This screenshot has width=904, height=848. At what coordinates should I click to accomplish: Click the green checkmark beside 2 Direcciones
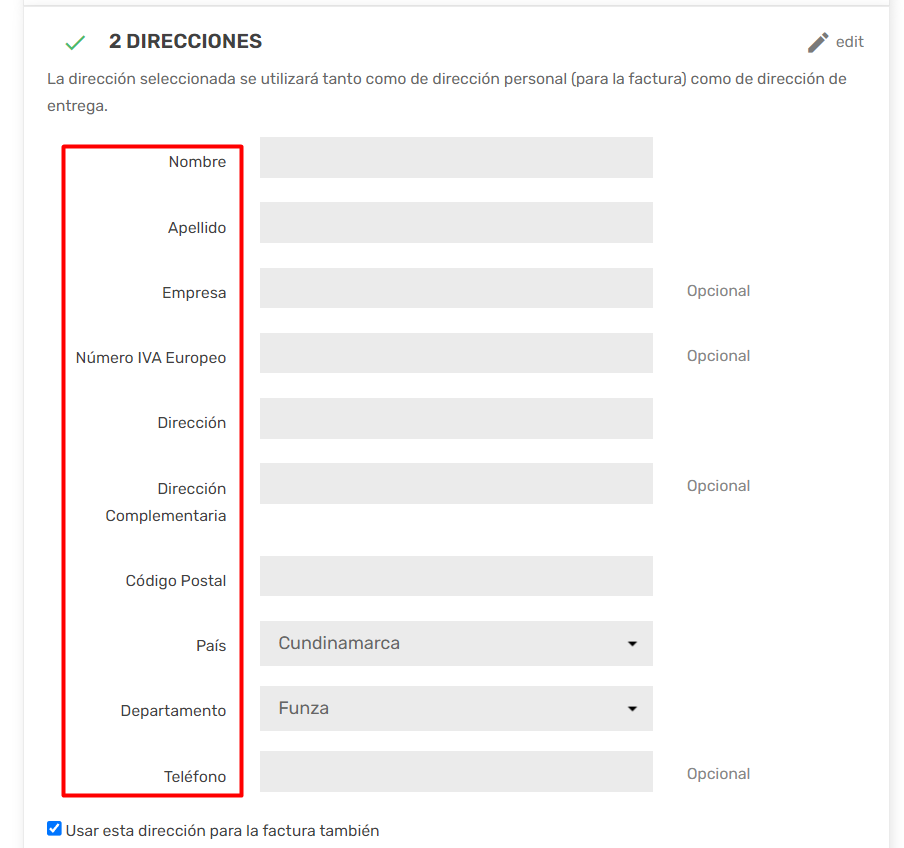click(x=75, y=43)
